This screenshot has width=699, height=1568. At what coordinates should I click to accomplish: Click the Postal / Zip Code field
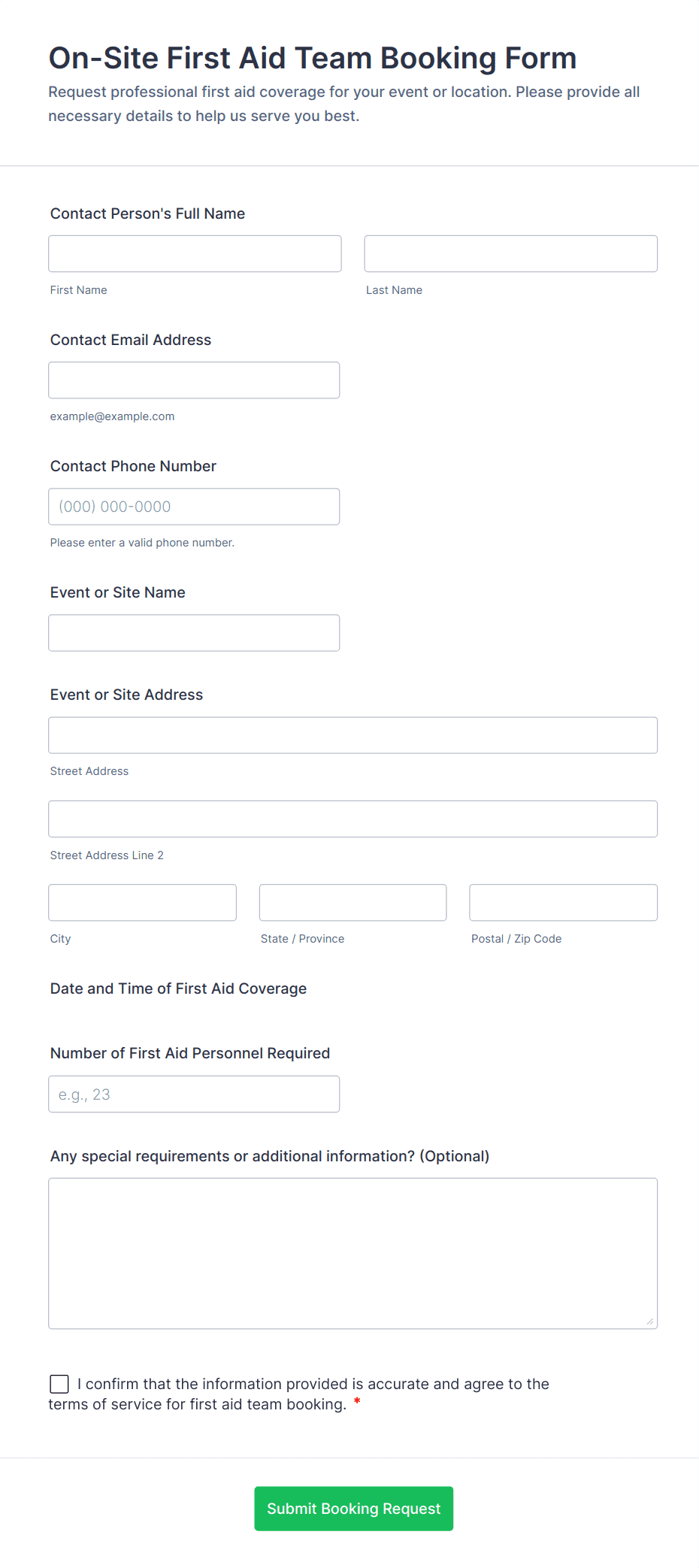pyautogui.click(x=563, y=902)
